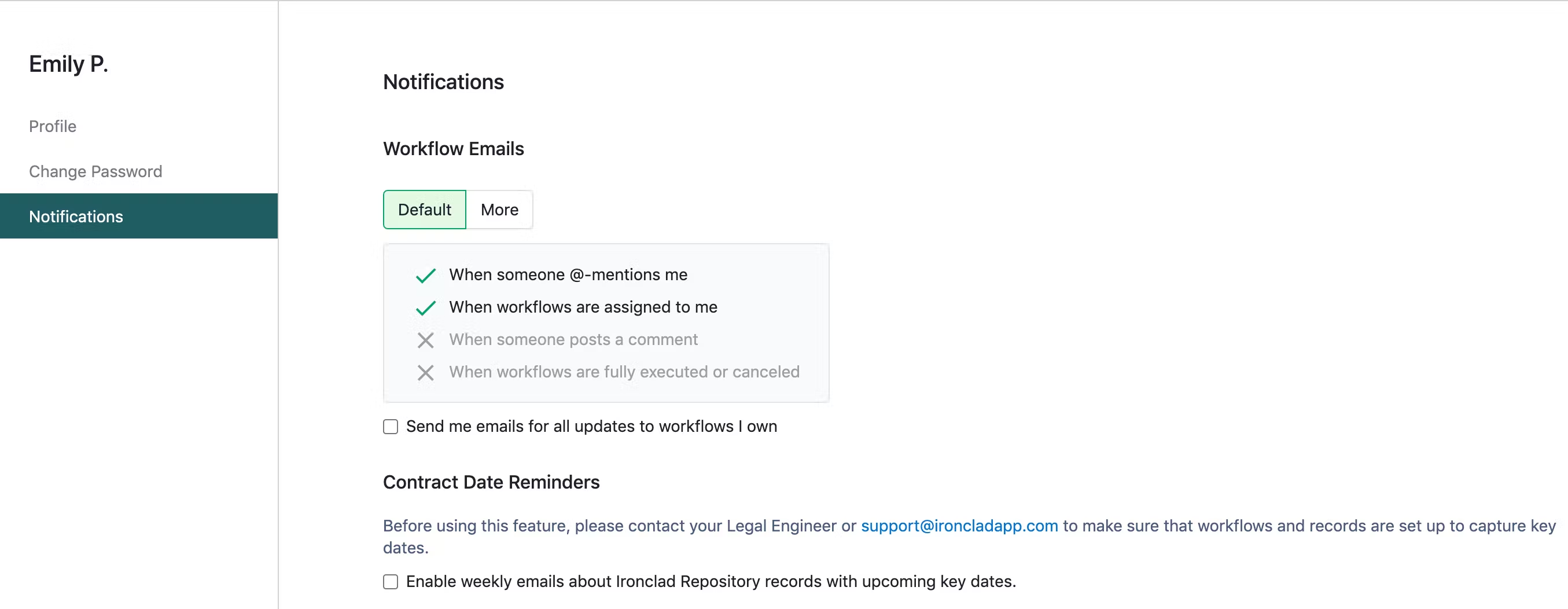Select Notifications in the sidebar
This screenshot has height=609, width=1568.
[139, 216]
